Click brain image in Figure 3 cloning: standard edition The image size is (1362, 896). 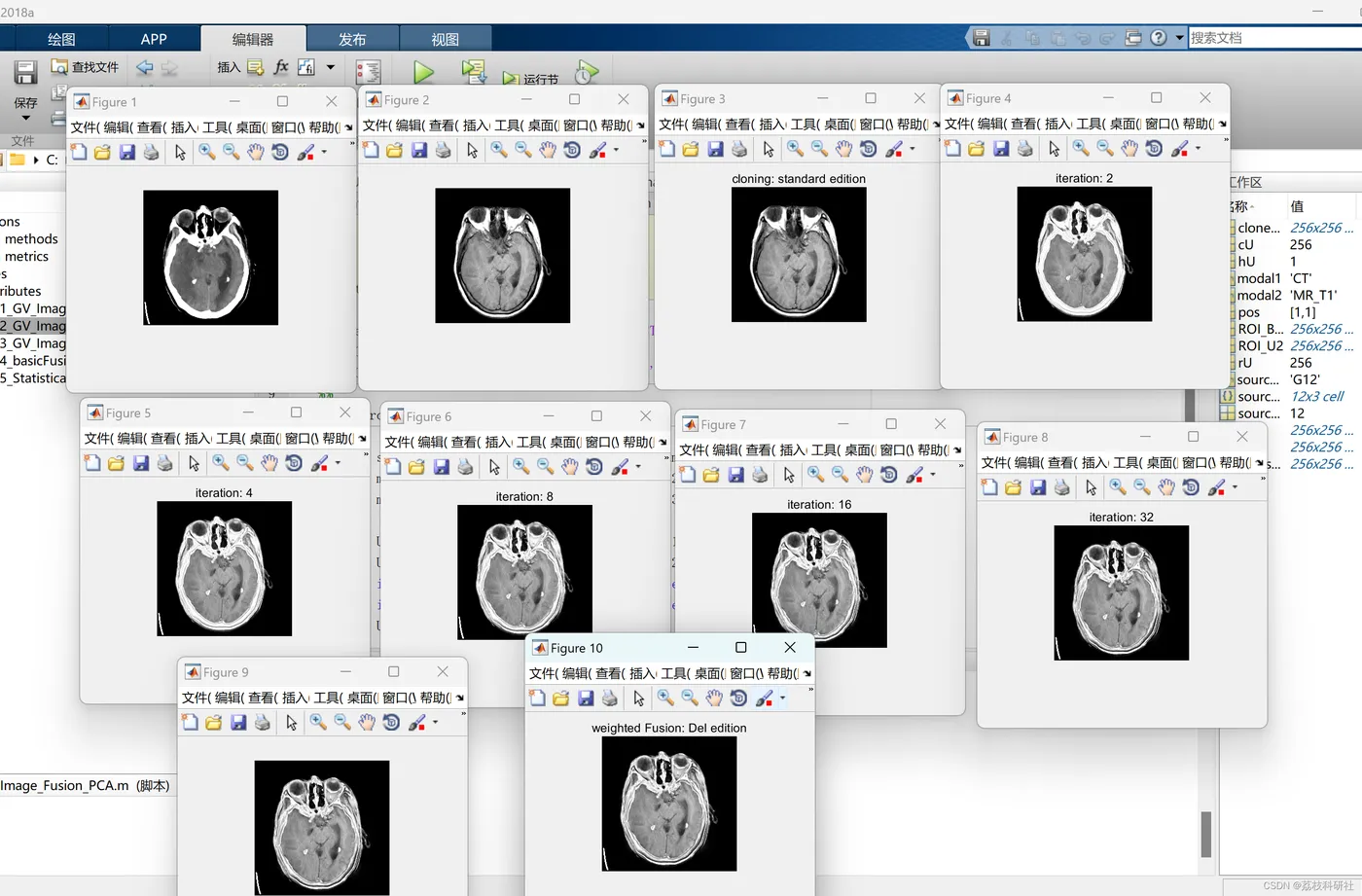pos(799,254)
